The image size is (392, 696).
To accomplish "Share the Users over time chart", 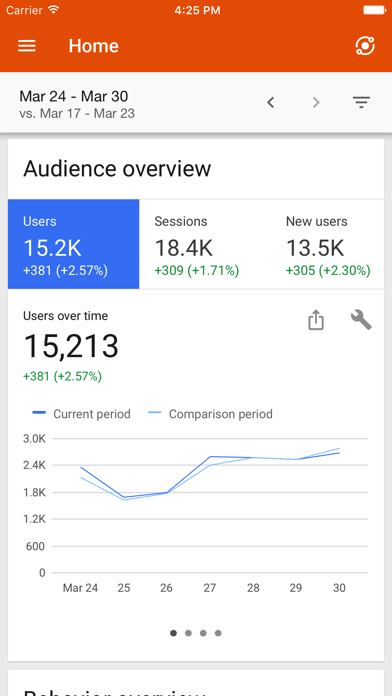I will tap(316, 320).
